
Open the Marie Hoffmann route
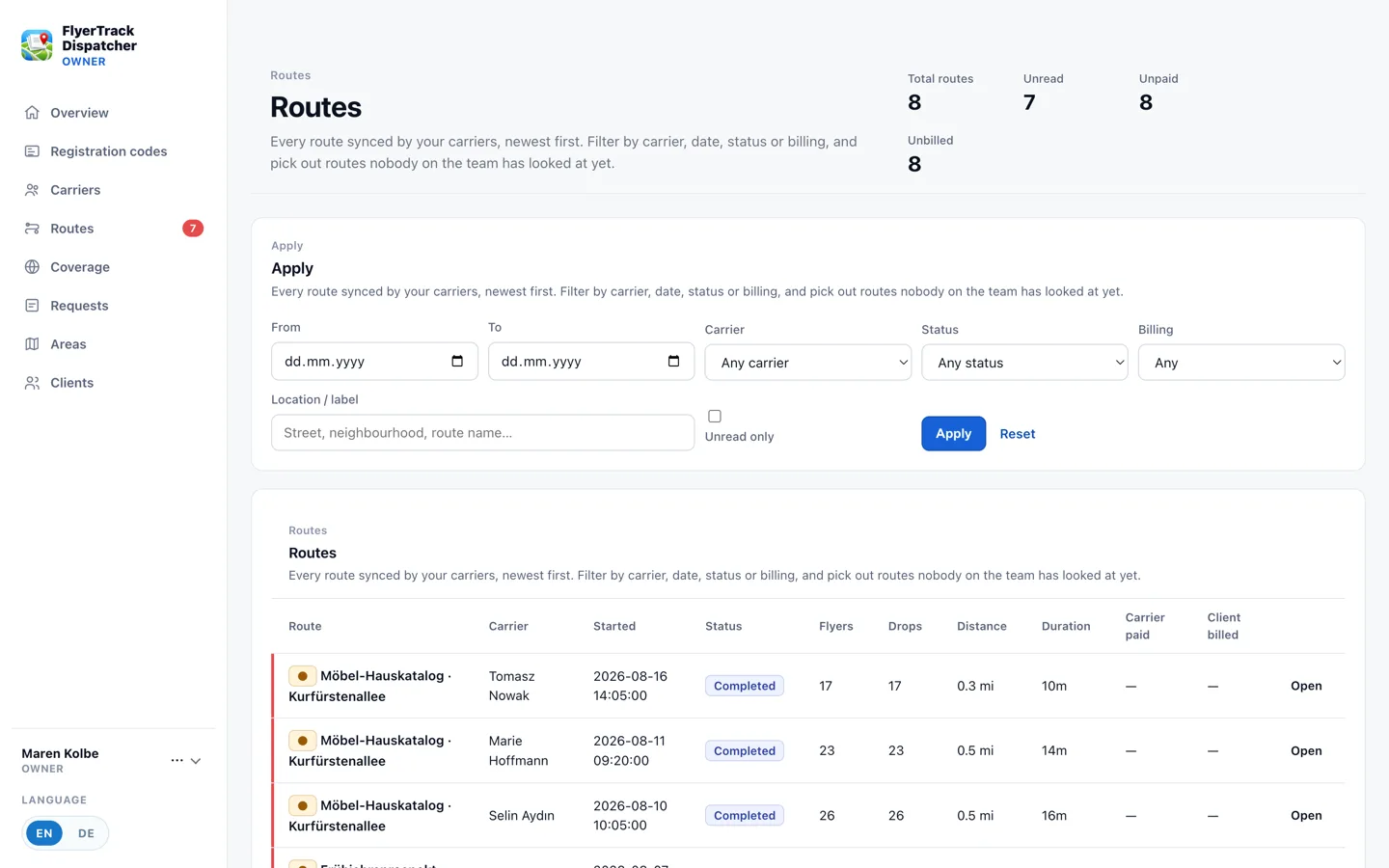(x=1306, y=750)
